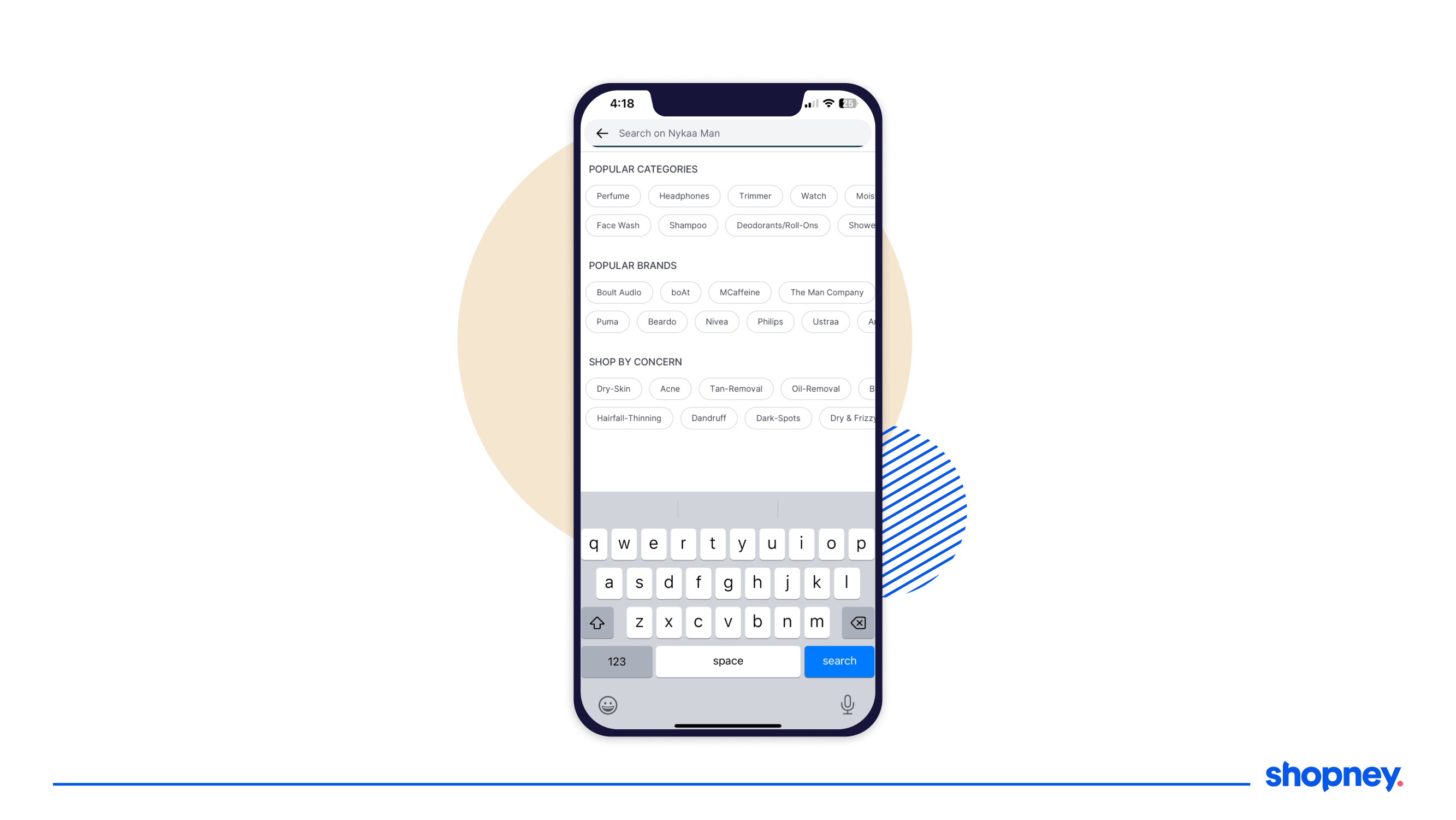Press the blue Search button
The image size is (1456, 820).
pyautogui.click(x=838, y=660)
